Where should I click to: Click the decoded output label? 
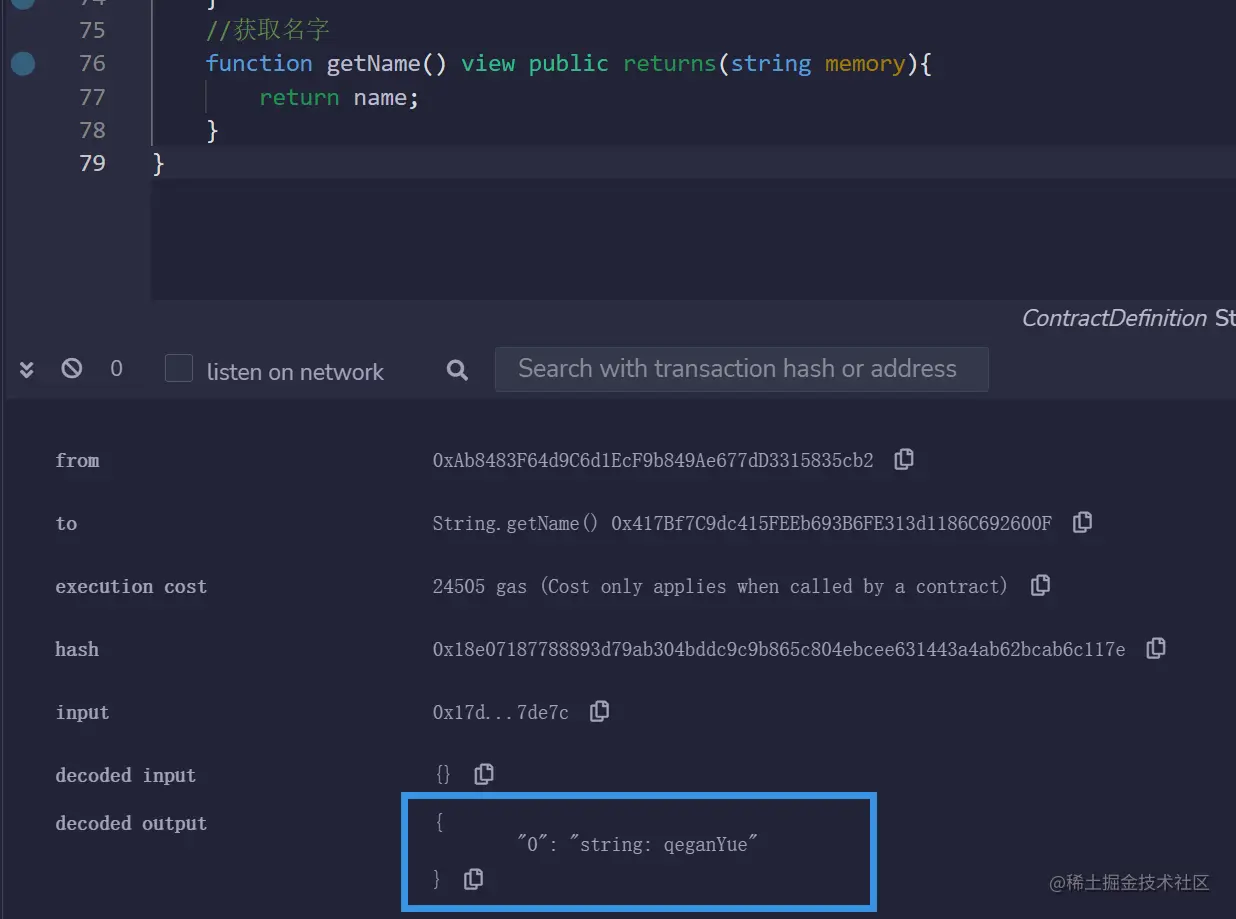[131, 823]
